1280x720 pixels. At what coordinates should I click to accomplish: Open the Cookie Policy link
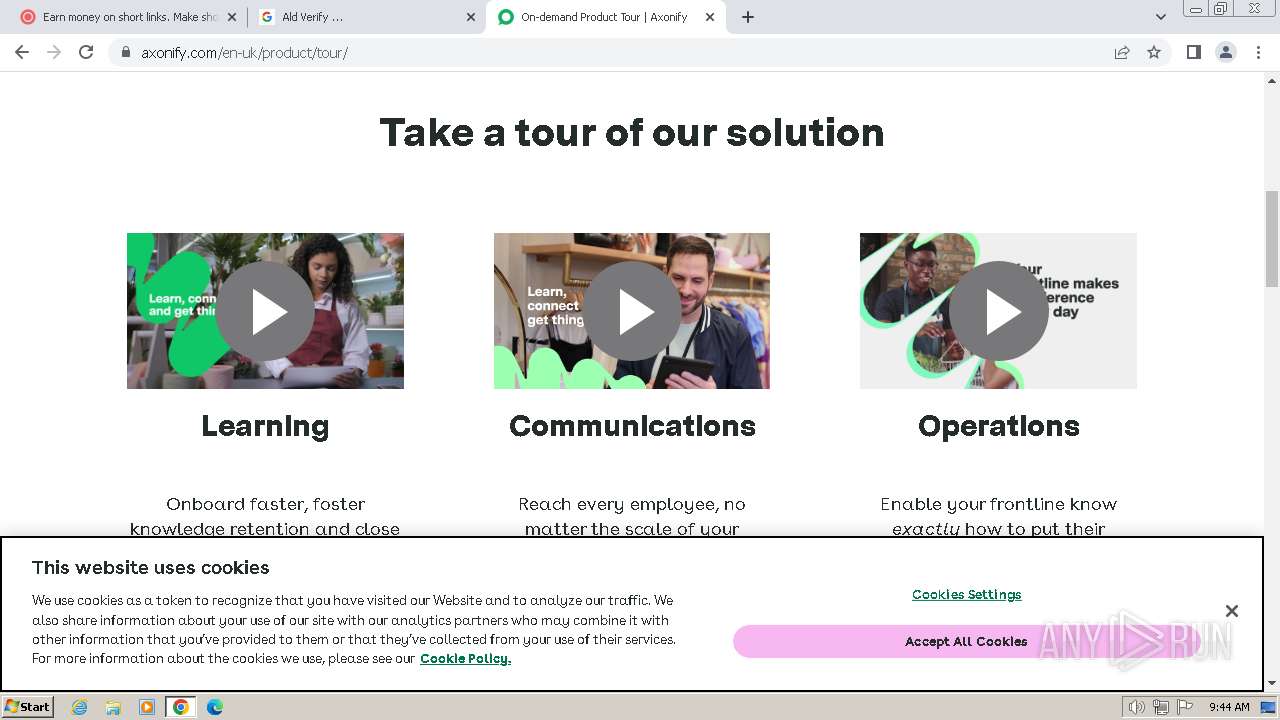pos(465,658)
